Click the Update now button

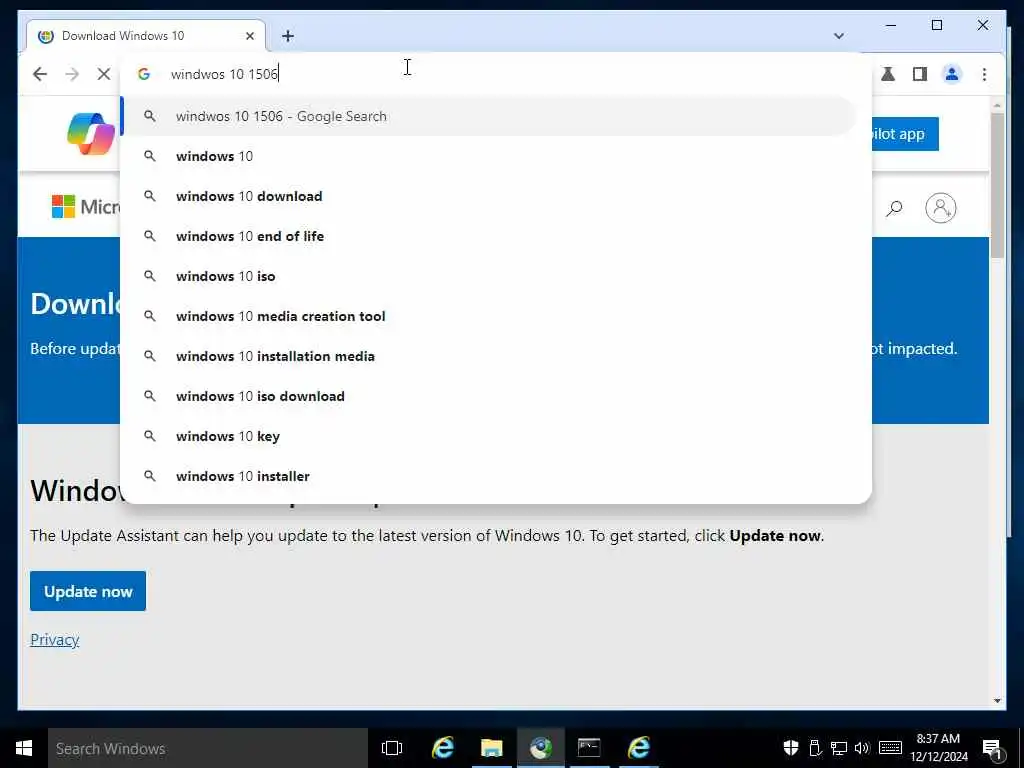coord(88,591)
